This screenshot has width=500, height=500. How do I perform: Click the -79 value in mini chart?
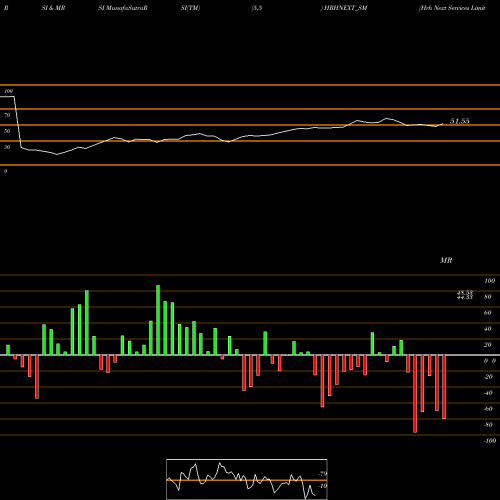[323, 474]
